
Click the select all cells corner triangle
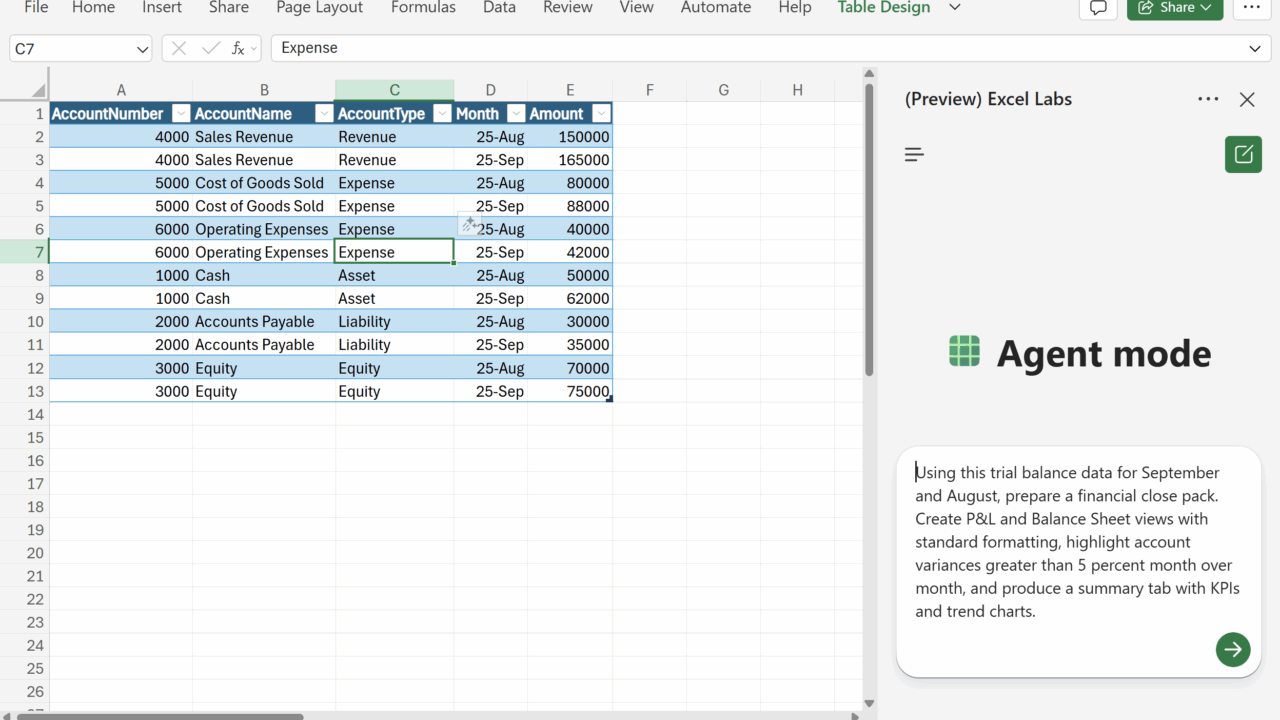click(x=38, y=90)
